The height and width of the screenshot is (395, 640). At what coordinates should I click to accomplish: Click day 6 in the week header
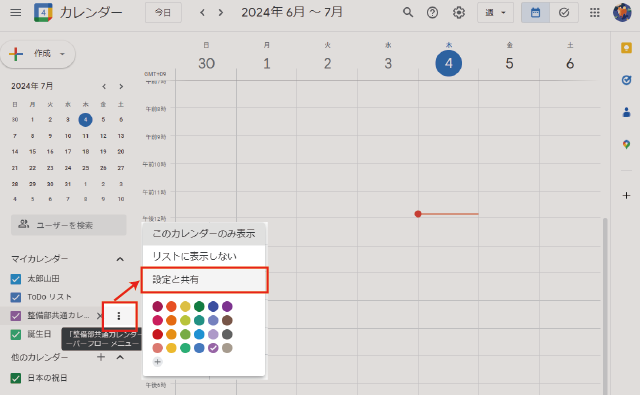click(570, 63)
